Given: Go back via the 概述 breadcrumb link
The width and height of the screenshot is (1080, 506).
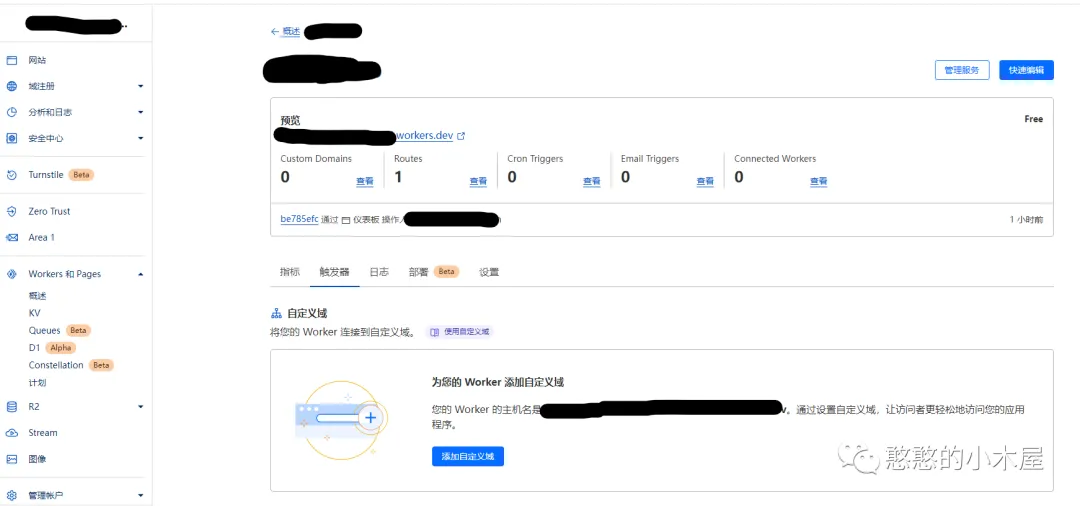Looking at the screenshot, I should (291, 32).
